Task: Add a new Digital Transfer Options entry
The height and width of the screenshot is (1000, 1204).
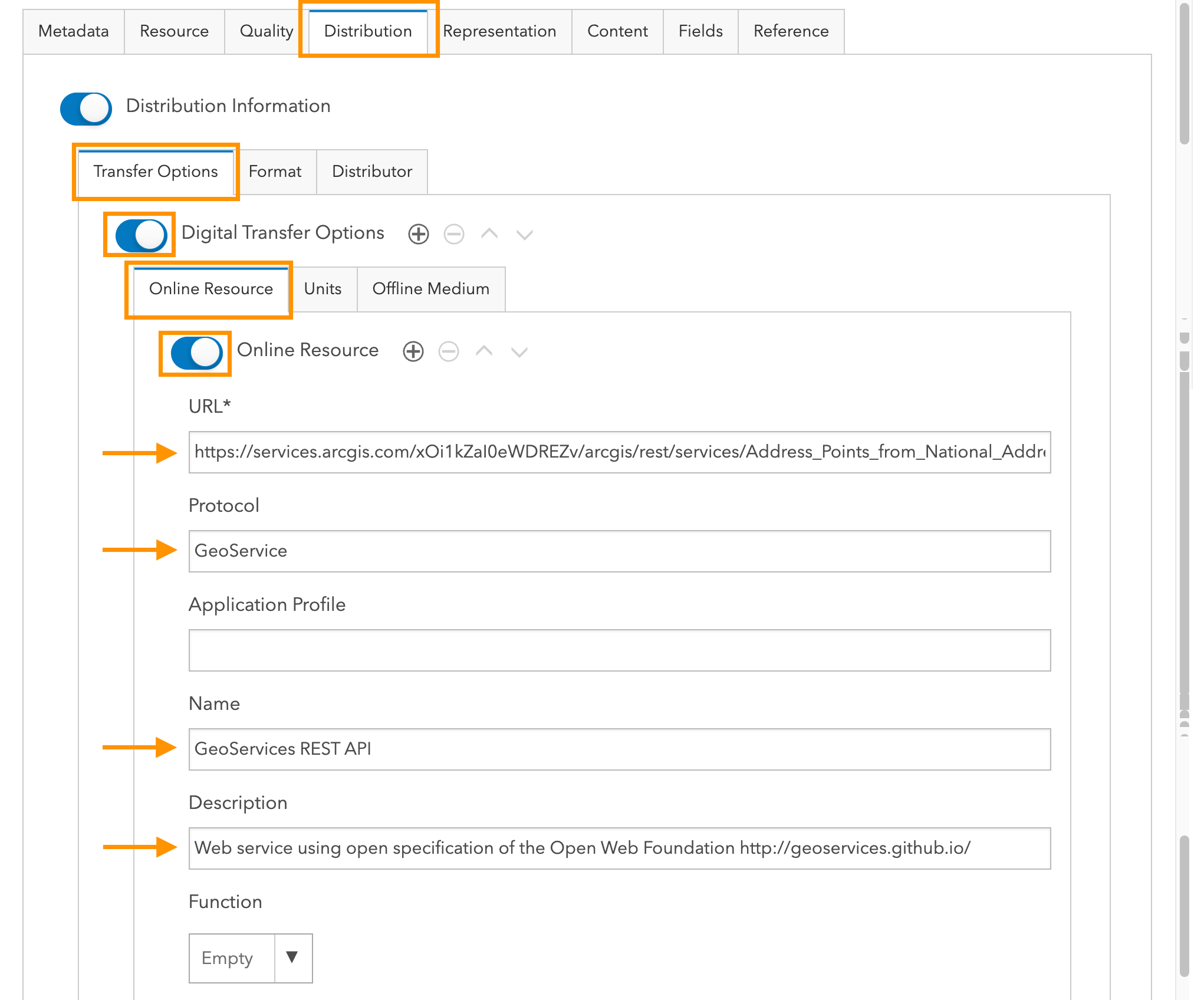Action: [x=418, y=234]
